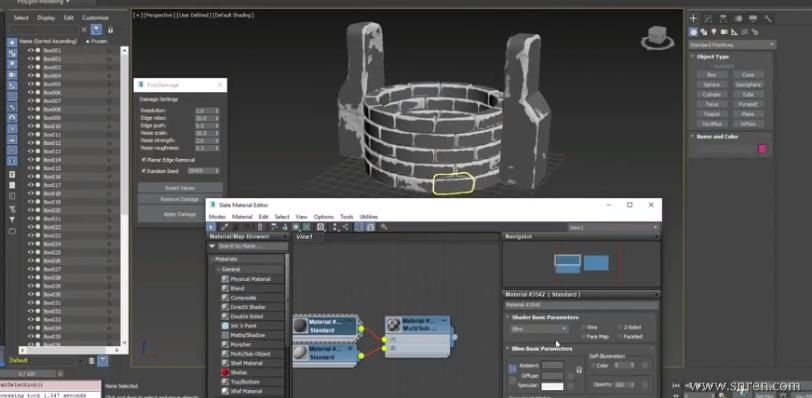This screenshot has width=812, height=398.
Task: Open the Material menu in Slate editor
Action: tap(242, 217)
